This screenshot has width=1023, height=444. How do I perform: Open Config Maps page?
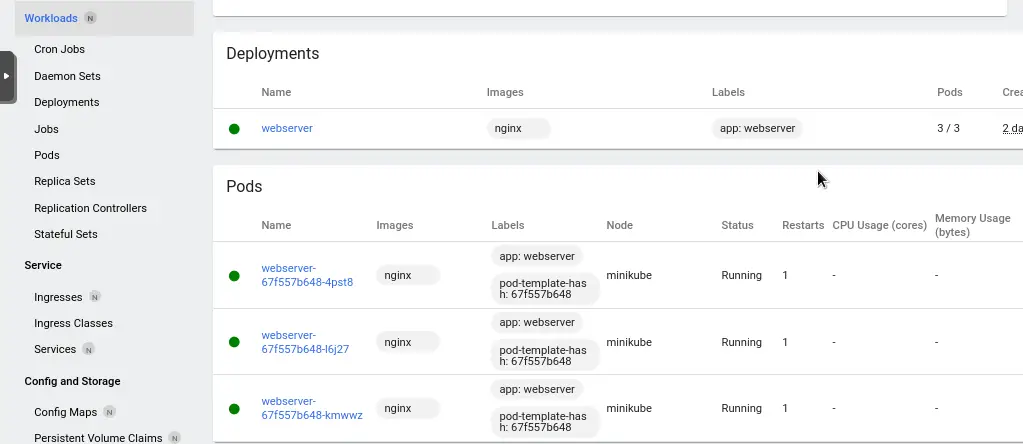[65, 413]
